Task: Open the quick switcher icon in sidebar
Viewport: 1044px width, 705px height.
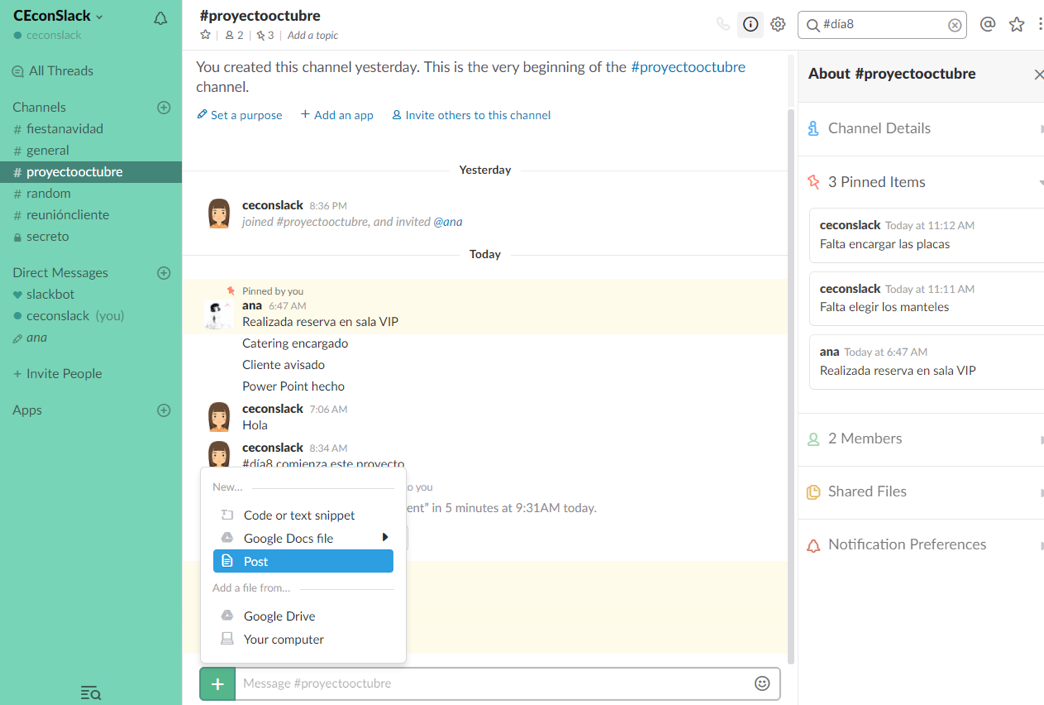Action: (91, 693)
